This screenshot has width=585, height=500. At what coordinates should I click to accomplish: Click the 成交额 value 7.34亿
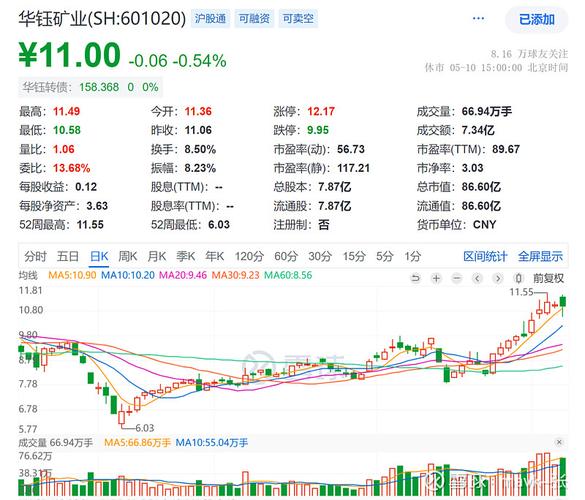point(478,130)
